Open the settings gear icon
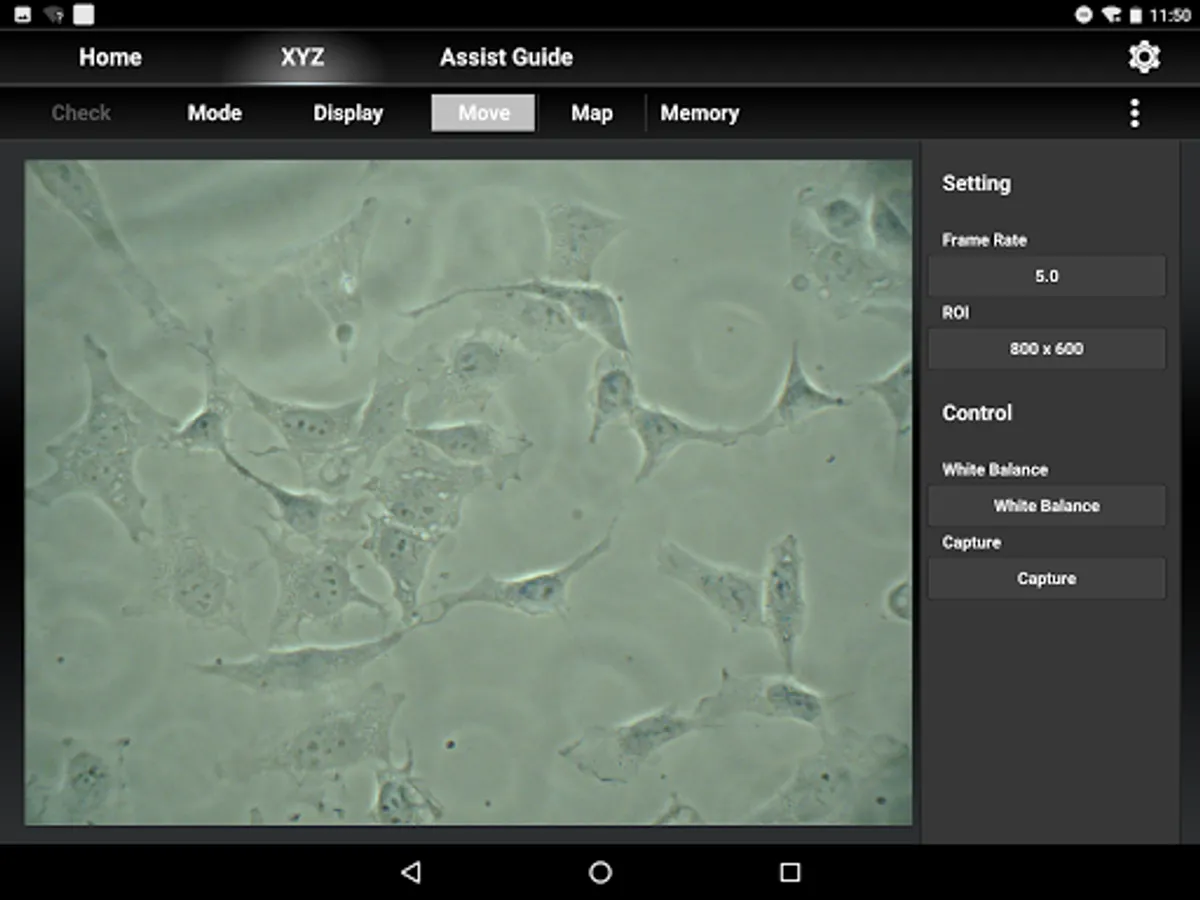The height and width of the screenshot is (900, 1200). (x=1144, y=57)
